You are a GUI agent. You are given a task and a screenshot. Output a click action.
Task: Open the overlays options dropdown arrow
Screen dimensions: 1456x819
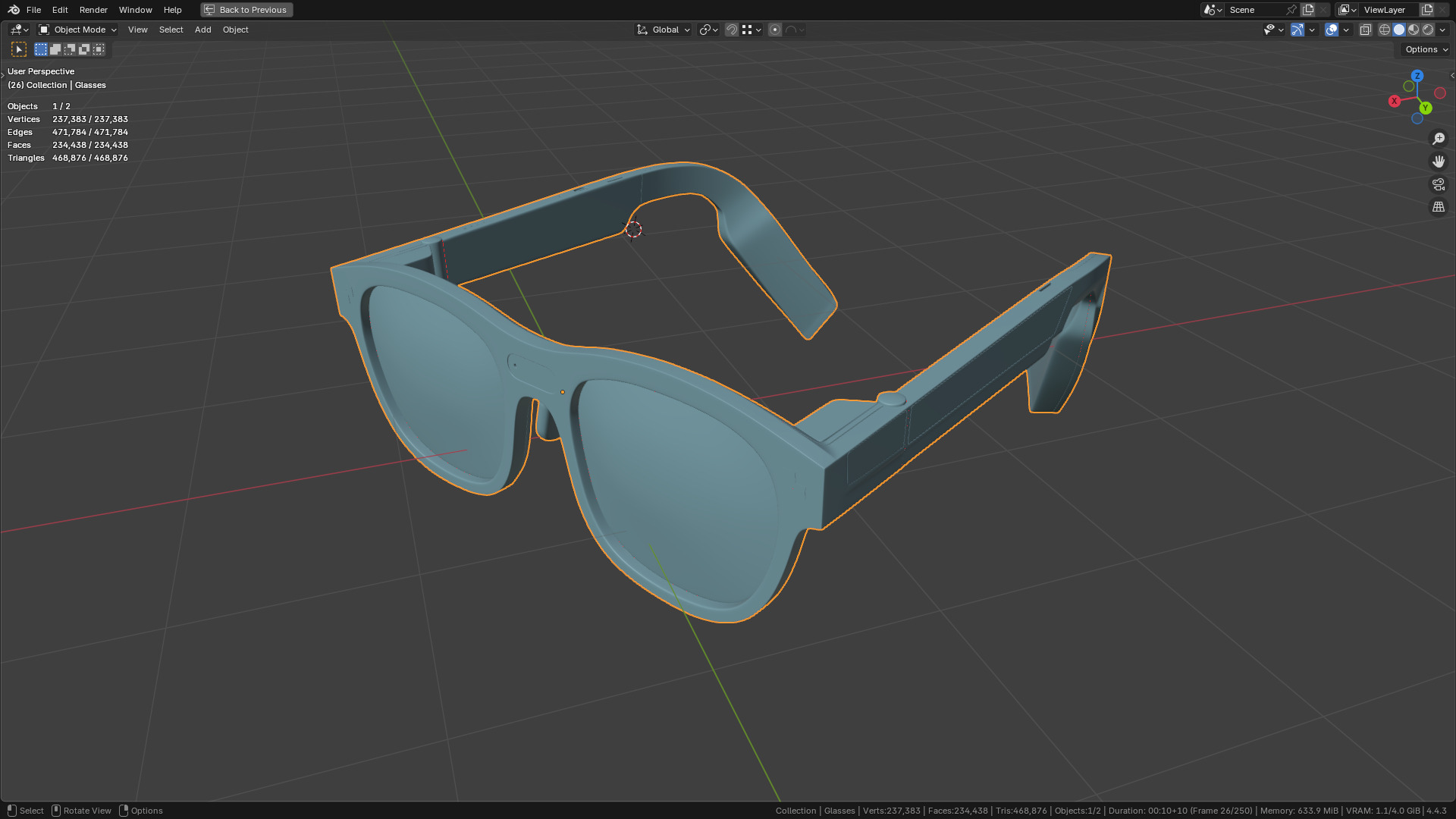pos(1346,30)
